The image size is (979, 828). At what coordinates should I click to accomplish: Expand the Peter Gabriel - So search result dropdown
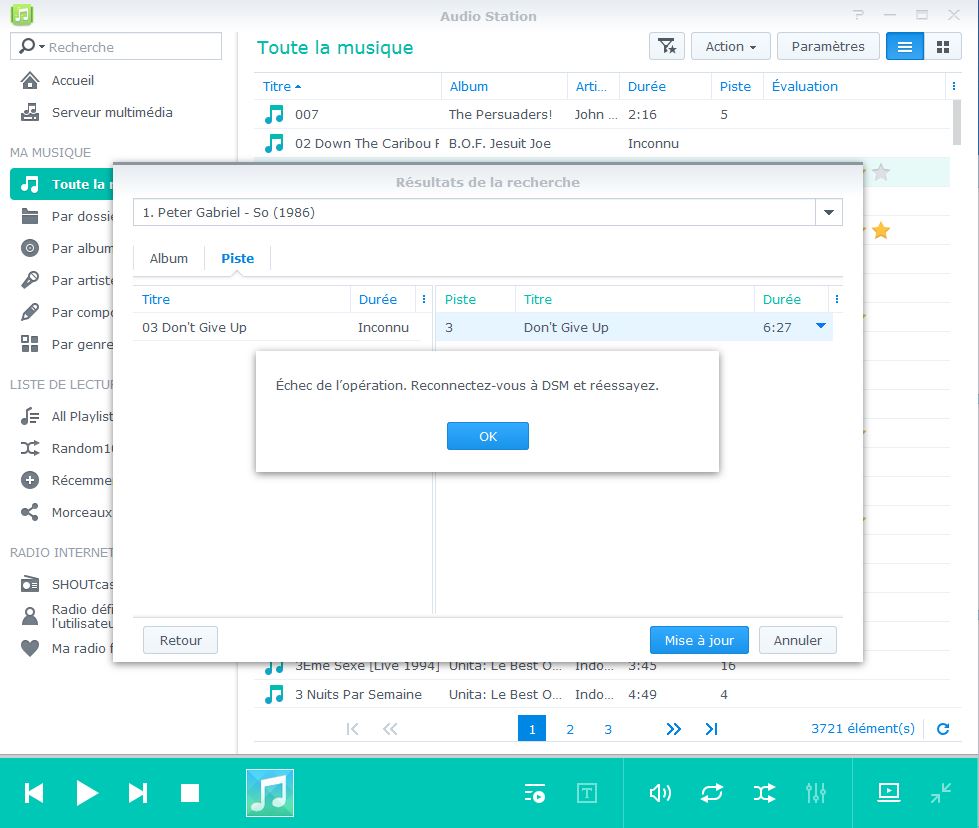828,212
